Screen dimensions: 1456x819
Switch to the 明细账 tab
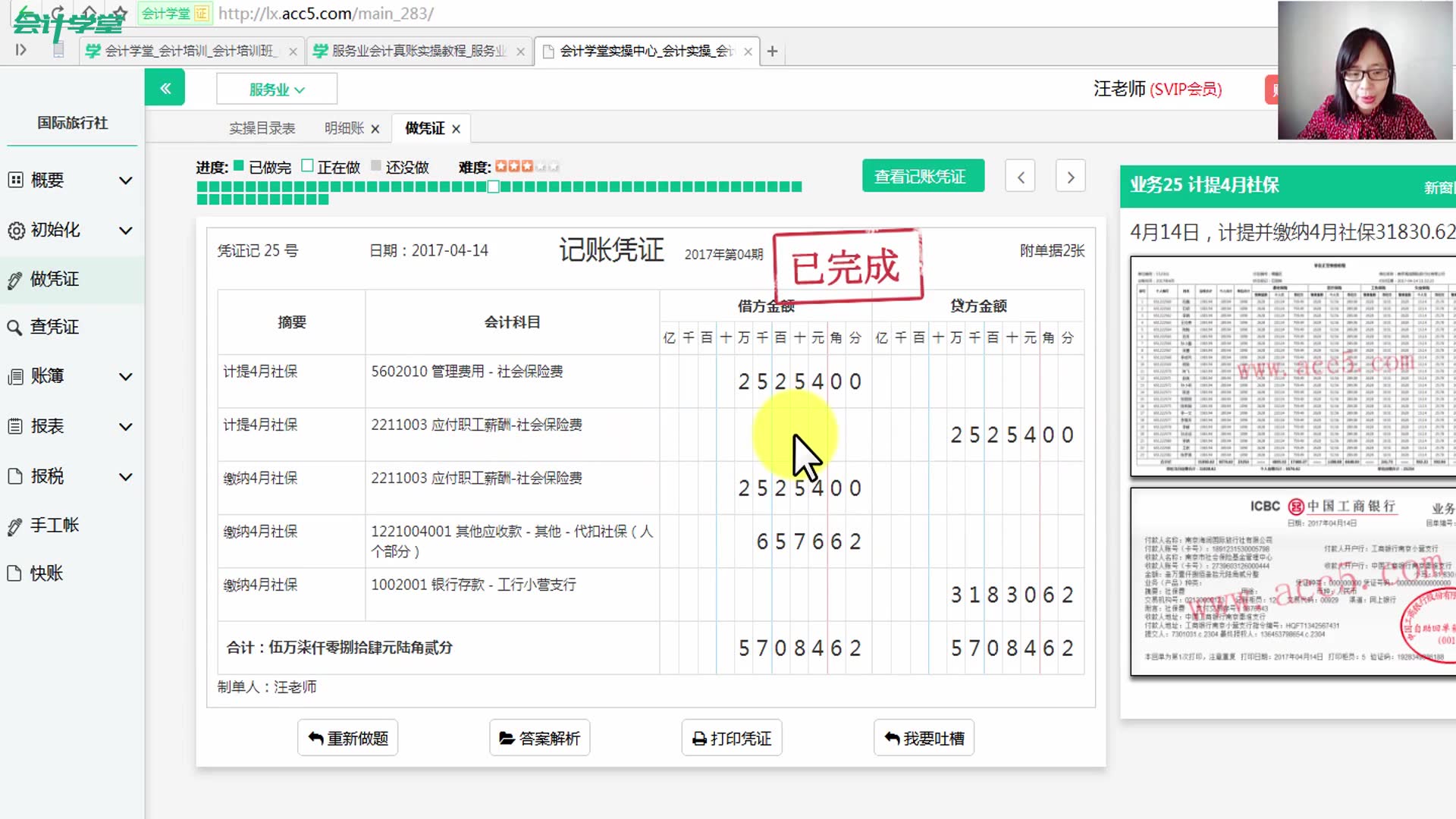tap(343, 127)
